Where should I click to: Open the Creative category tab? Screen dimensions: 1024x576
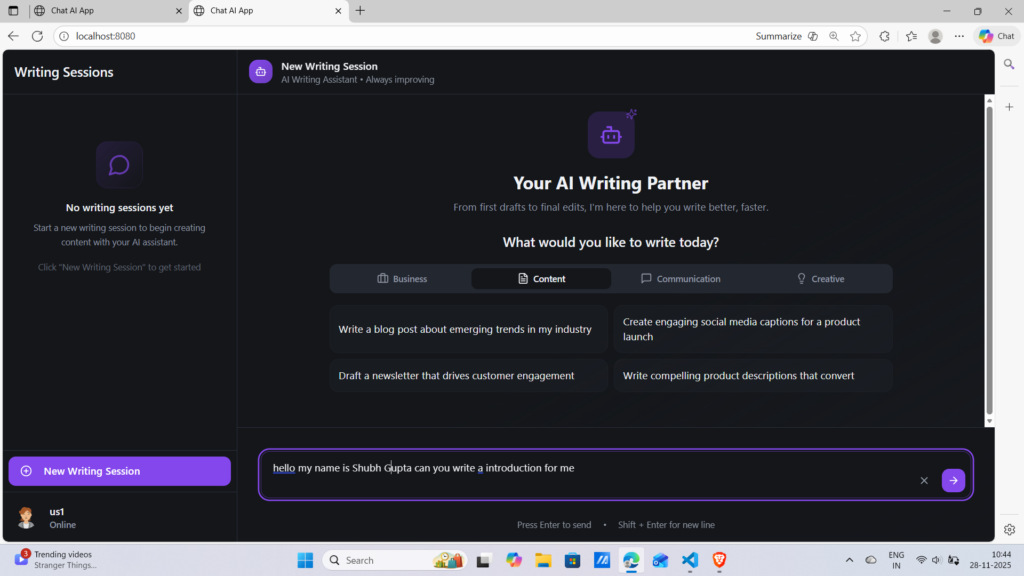pos(819,279)
